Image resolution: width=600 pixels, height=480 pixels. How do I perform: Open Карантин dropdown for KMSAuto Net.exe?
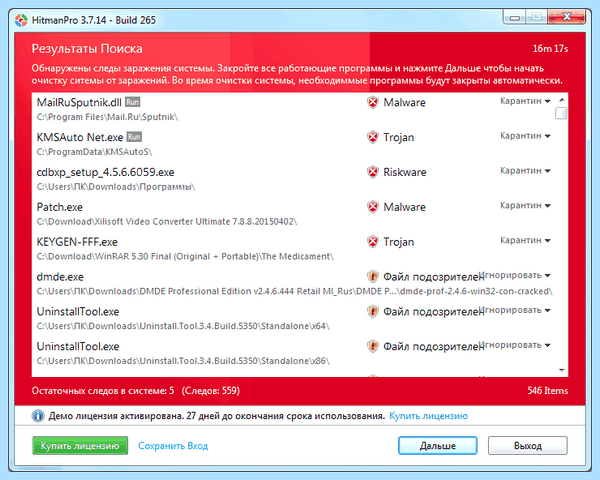[525, 136]
